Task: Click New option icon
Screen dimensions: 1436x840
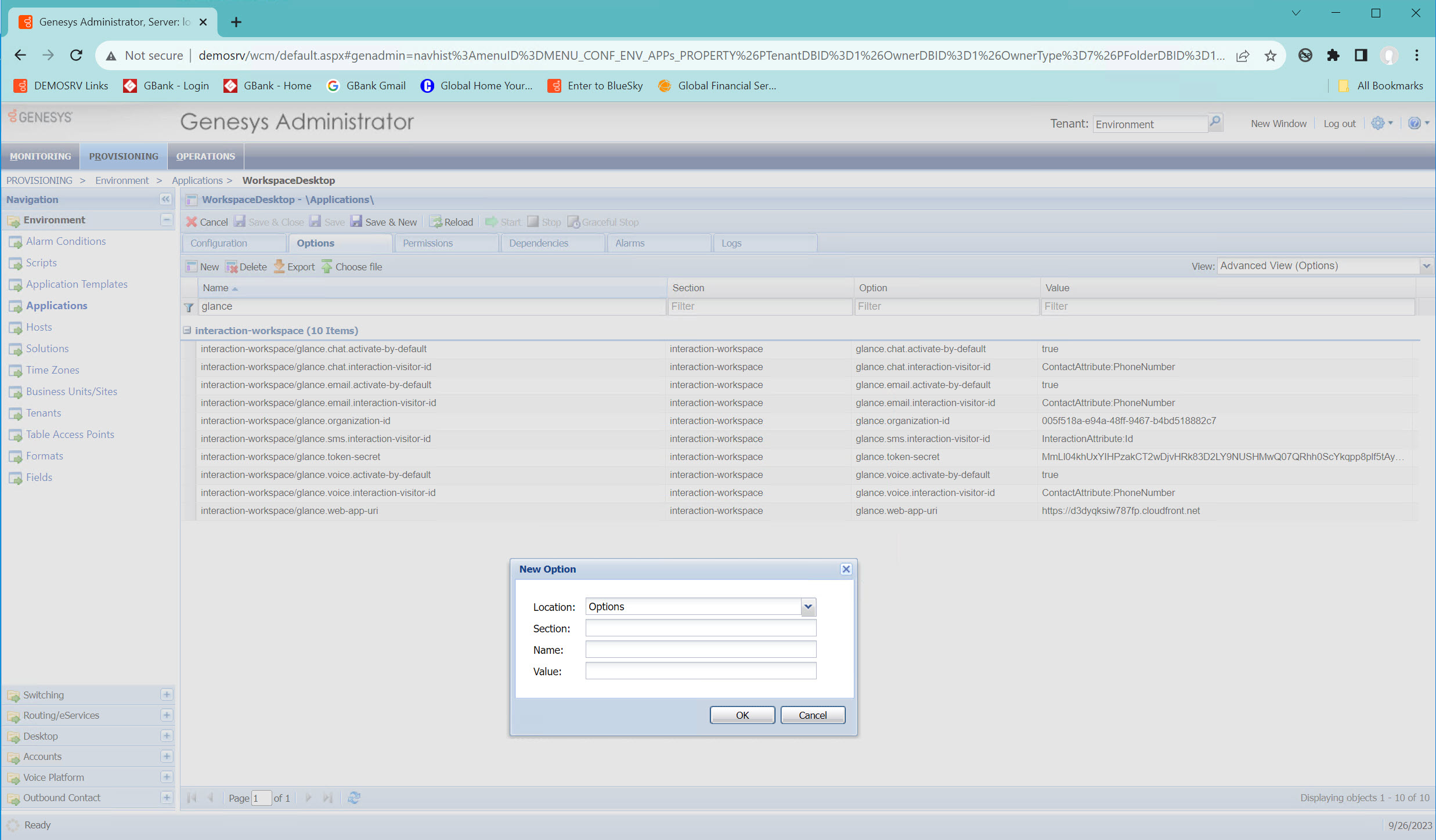Action: (192, 266)
